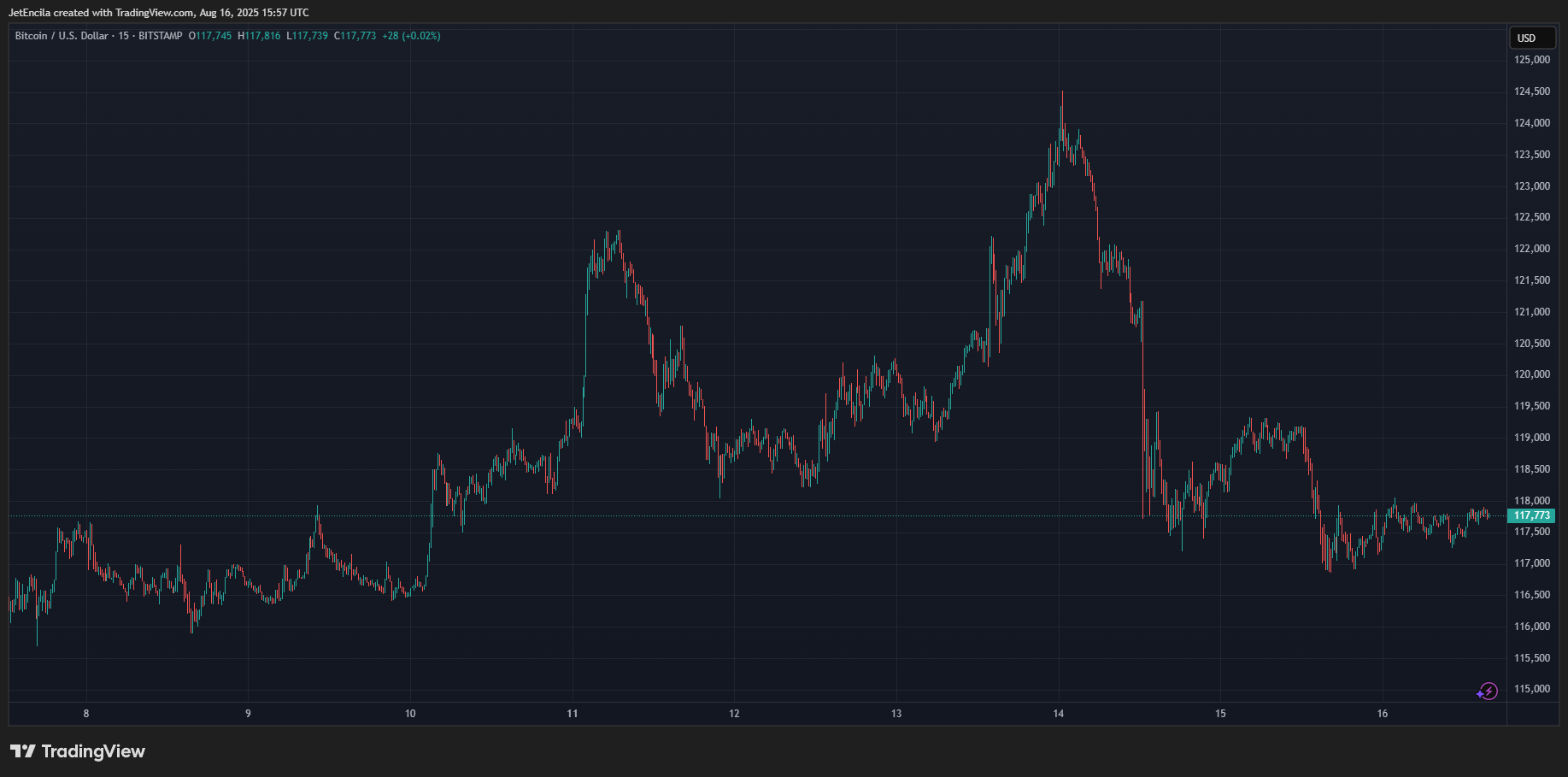The image size is (1568, 777).
Task: Click the purple lightning flash icon
Action: [x=1488, y=692]
